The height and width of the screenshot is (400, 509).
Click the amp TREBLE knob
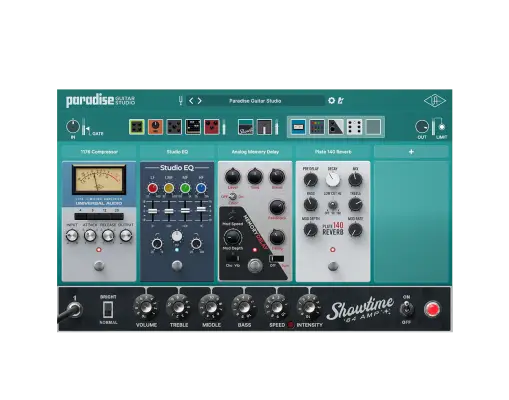pos(179,307)
